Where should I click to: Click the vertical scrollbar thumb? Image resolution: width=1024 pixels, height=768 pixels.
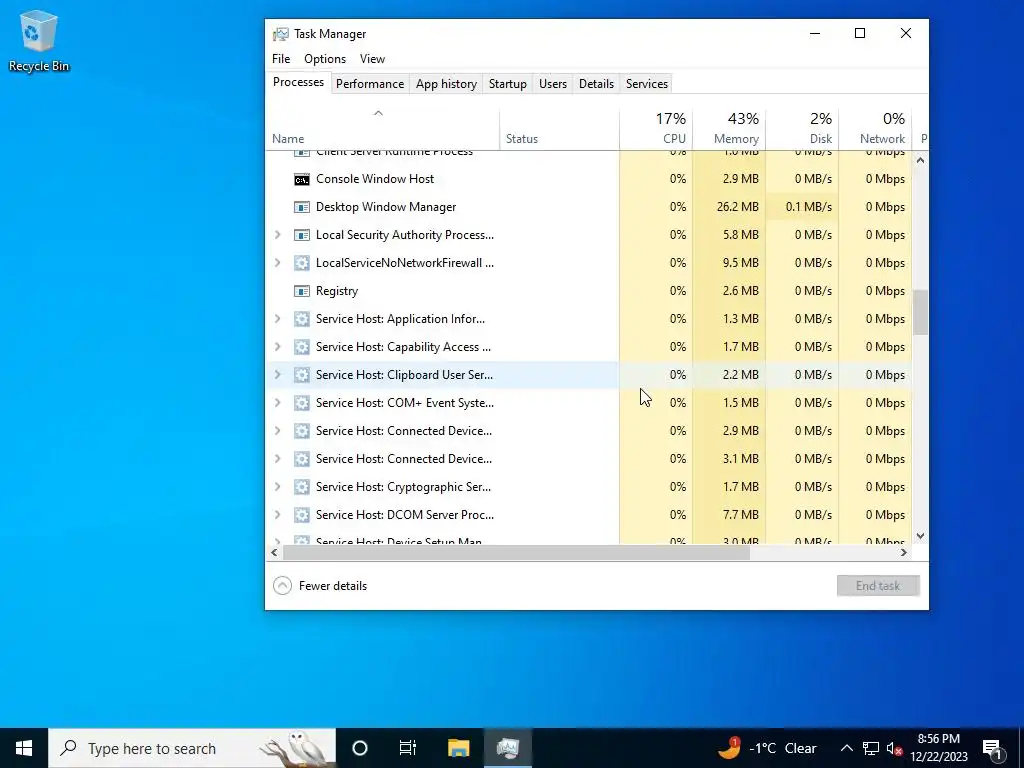click(x=920, y=313)
